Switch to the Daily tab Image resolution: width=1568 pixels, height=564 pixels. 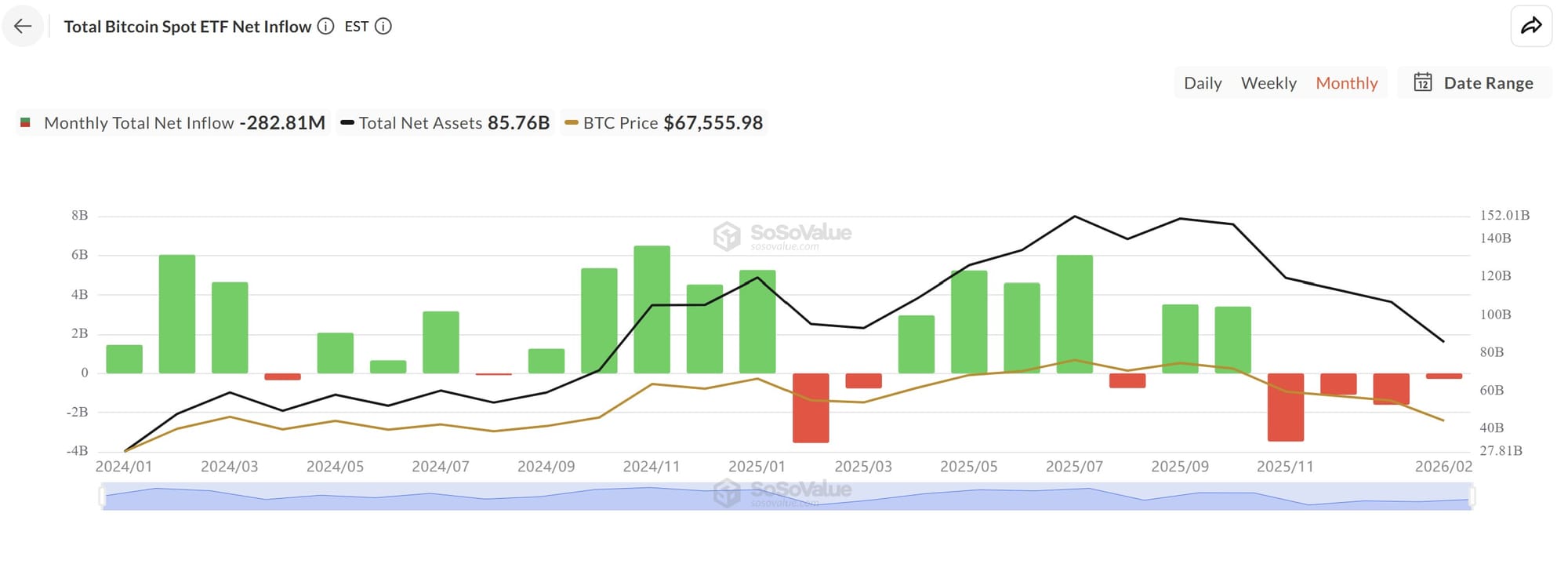[x=1202, y=82]
